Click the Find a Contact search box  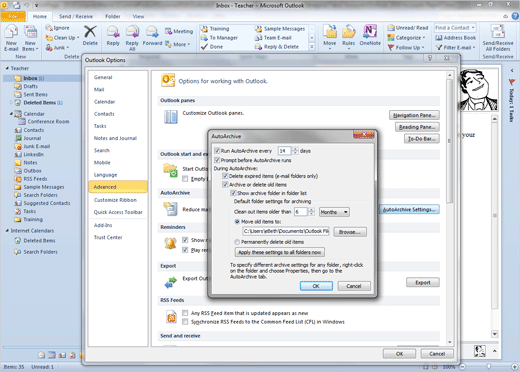tap(455, 28)
